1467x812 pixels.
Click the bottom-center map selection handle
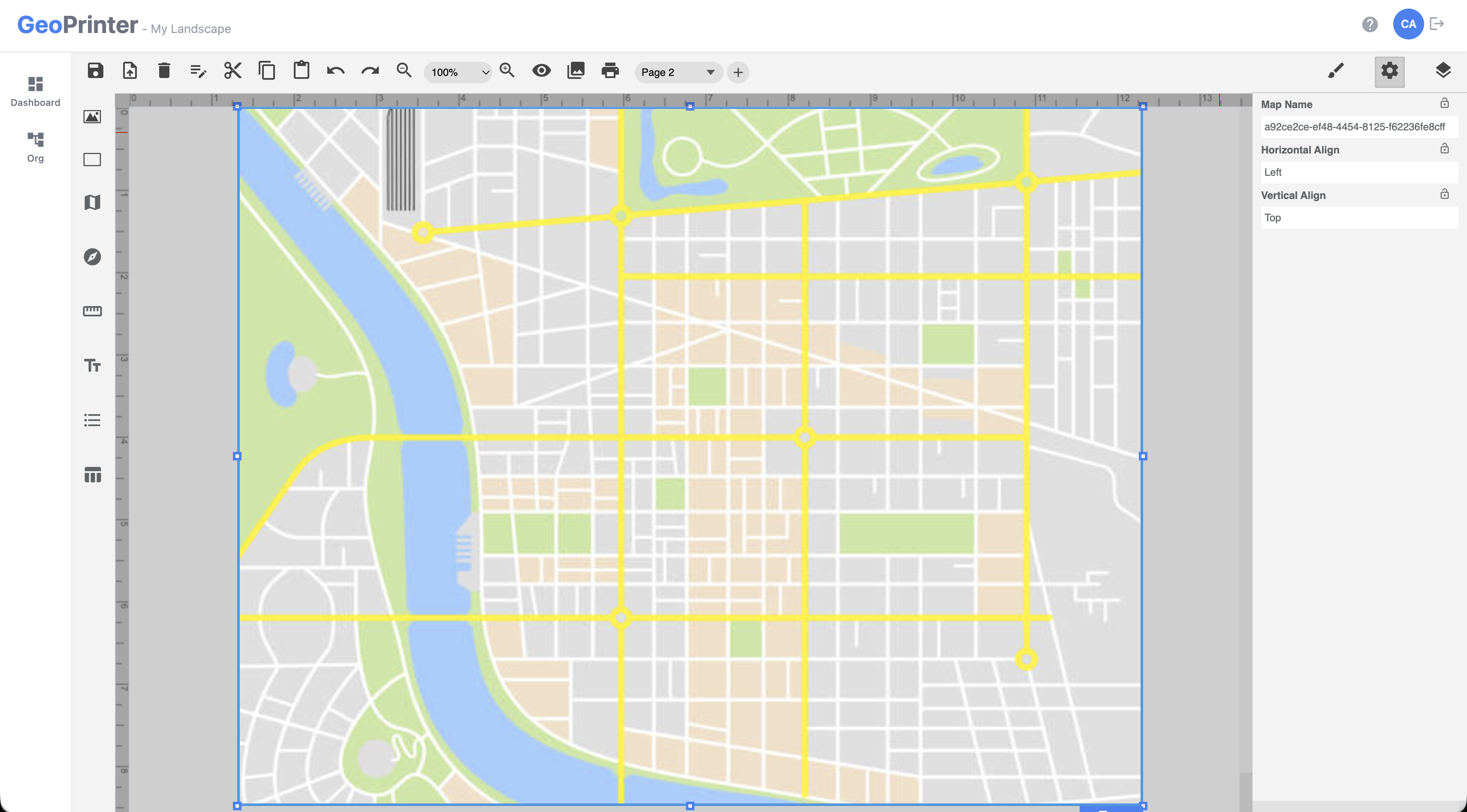point(690,806)
